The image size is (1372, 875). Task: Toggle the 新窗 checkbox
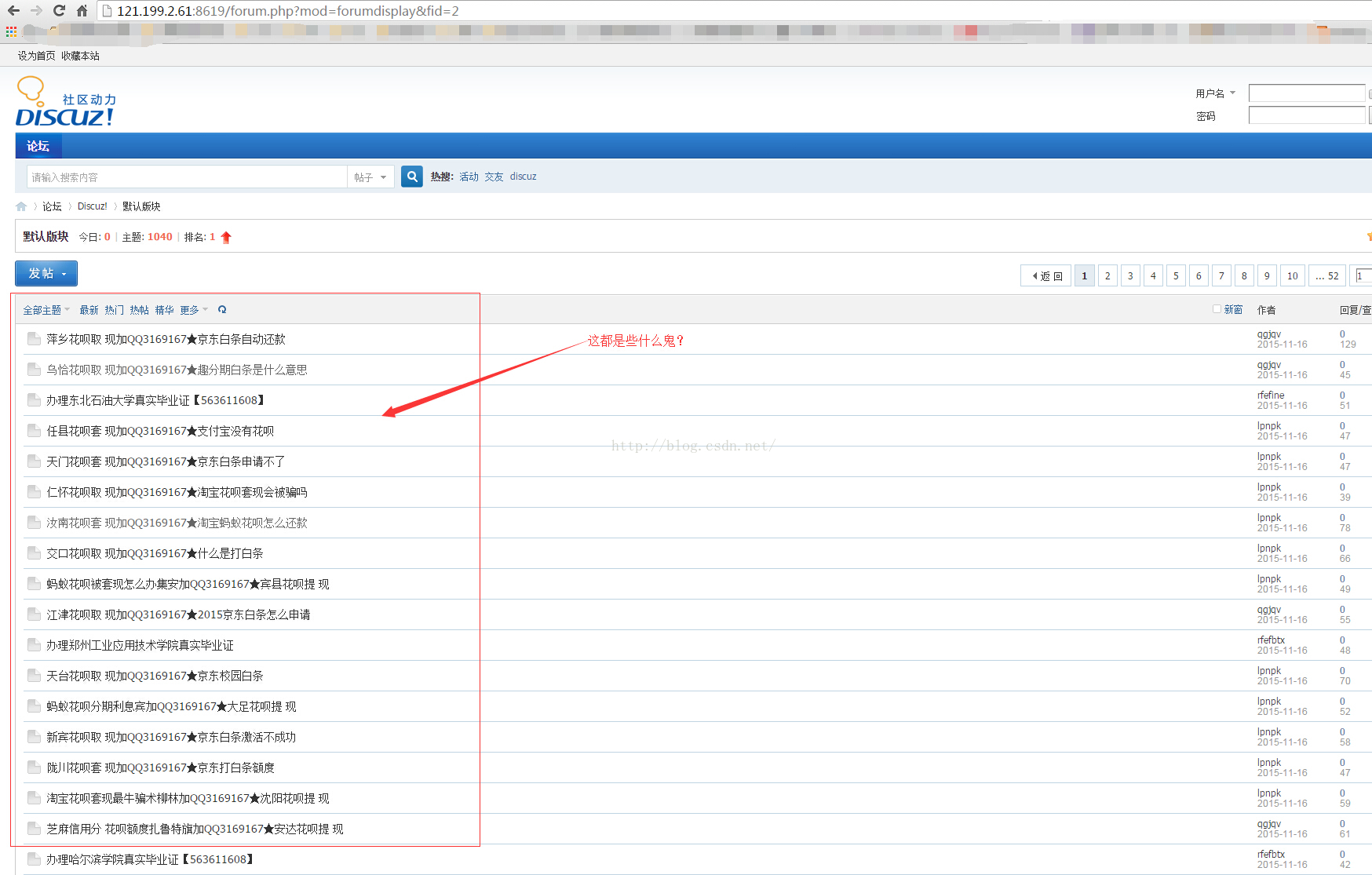click(x=1217, y=309)
